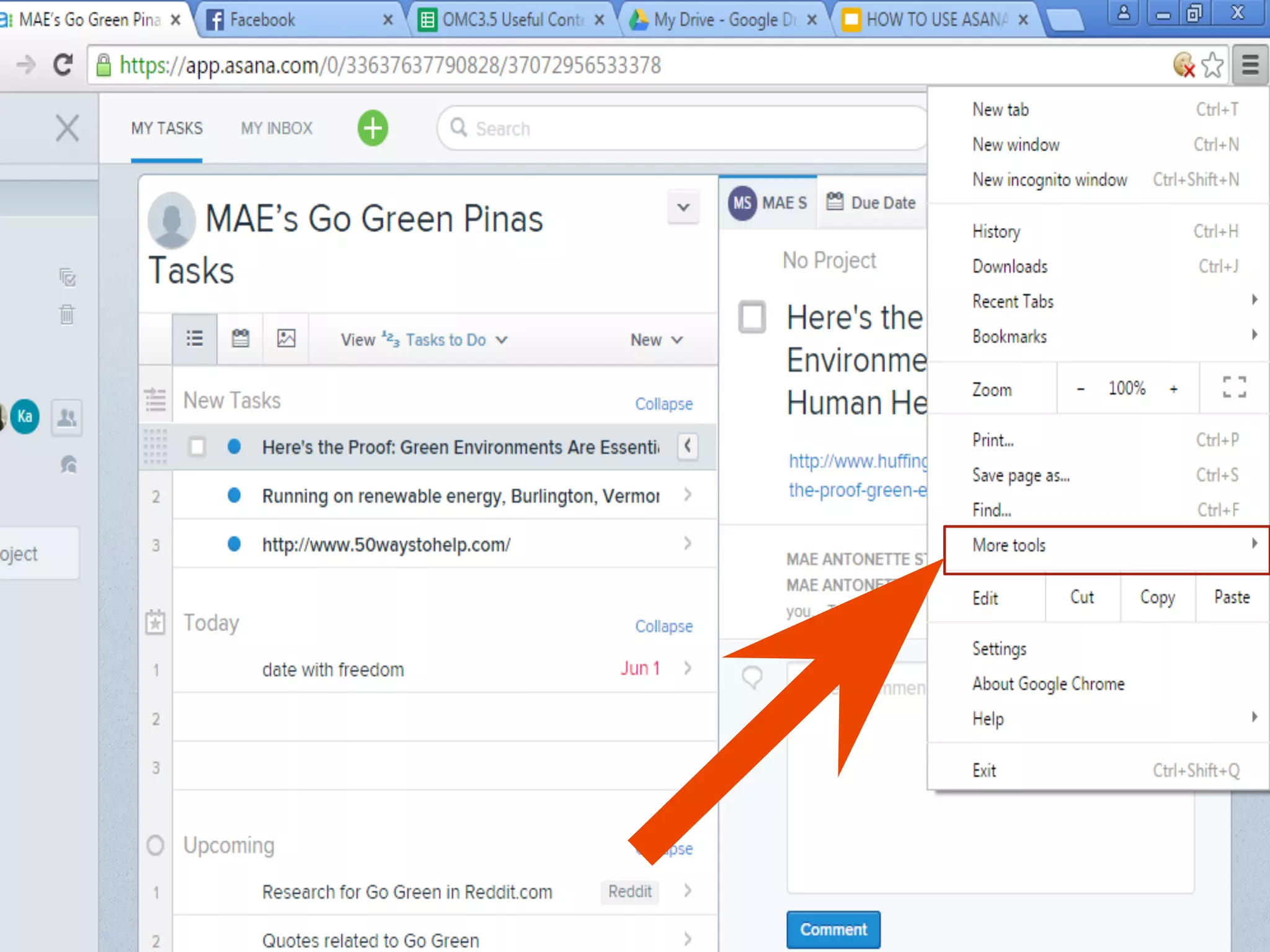The image size is (1270, 952).
Task: Expand the project header dropdown chevron
Action: coord(683,207)
